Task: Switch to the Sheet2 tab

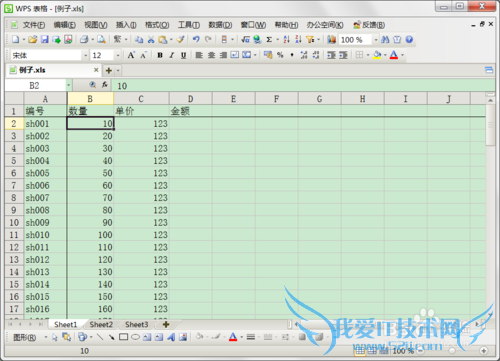Action: coord(101,324)
